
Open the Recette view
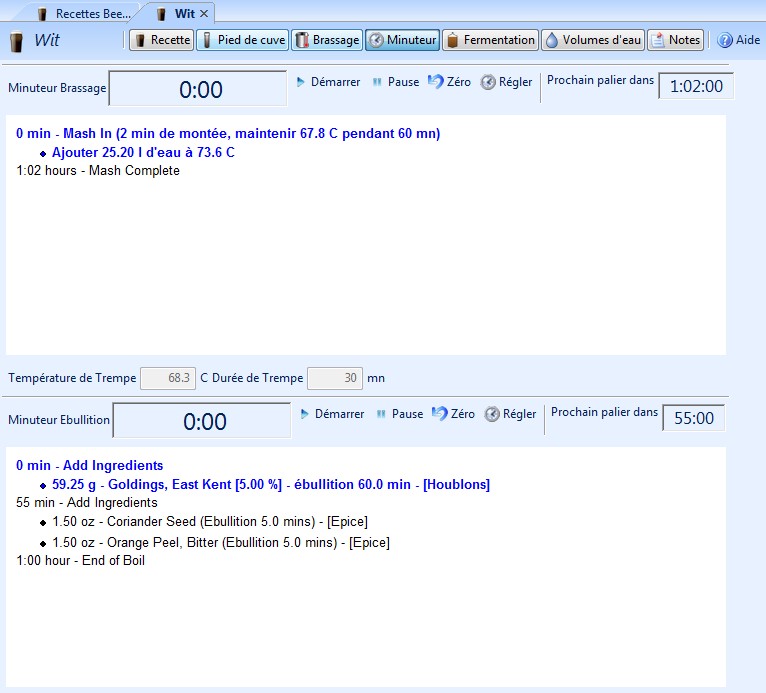(x=160, y=40)
